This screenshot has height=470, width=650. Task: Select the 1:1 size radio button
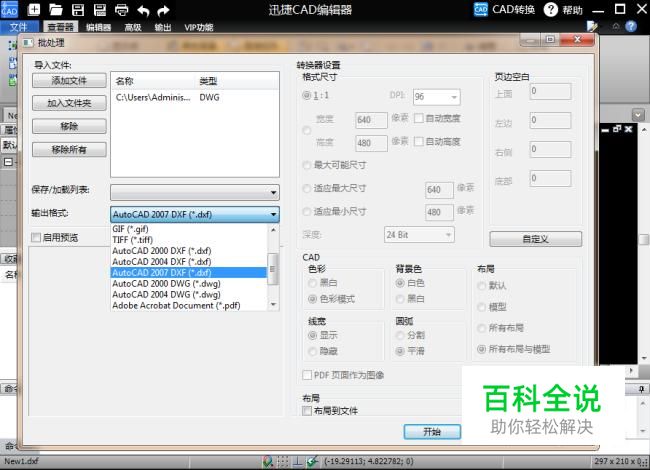coord(307,95)
